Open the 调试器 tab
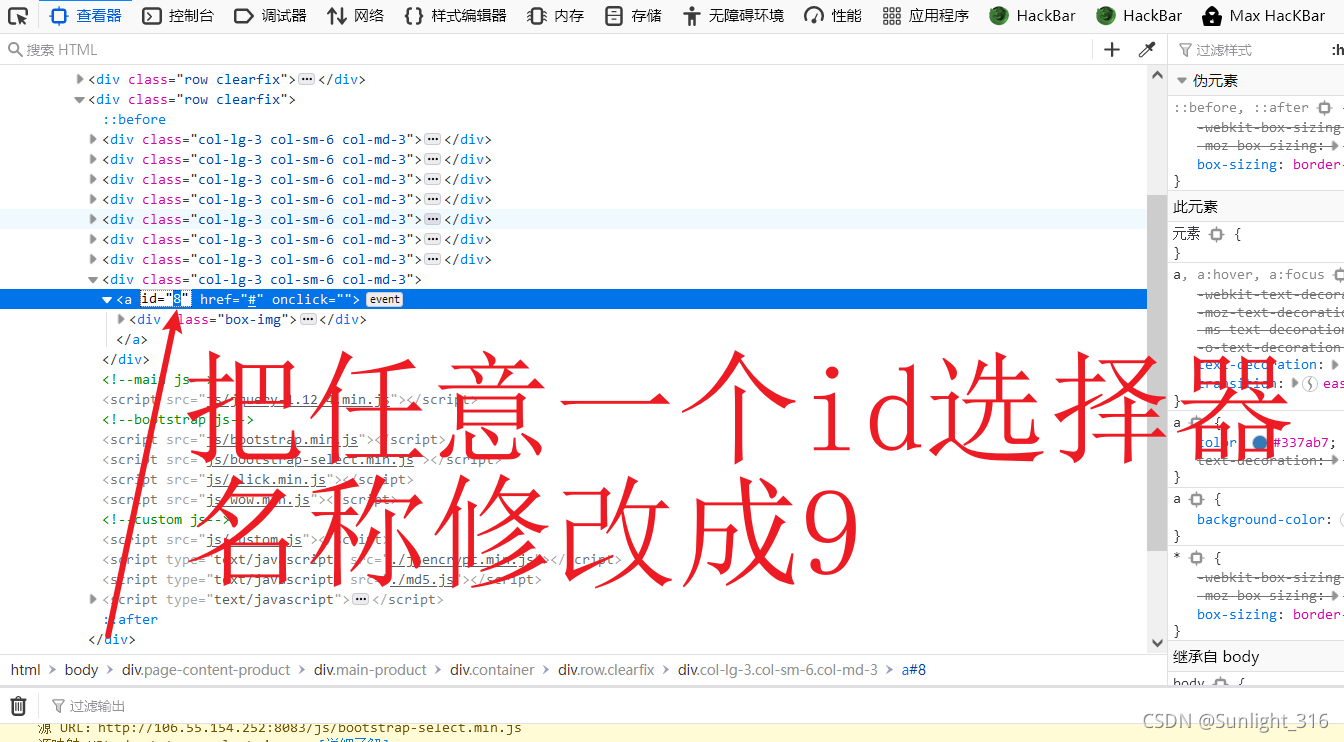Screen dimensions: 1344x742 click(270, 16)
